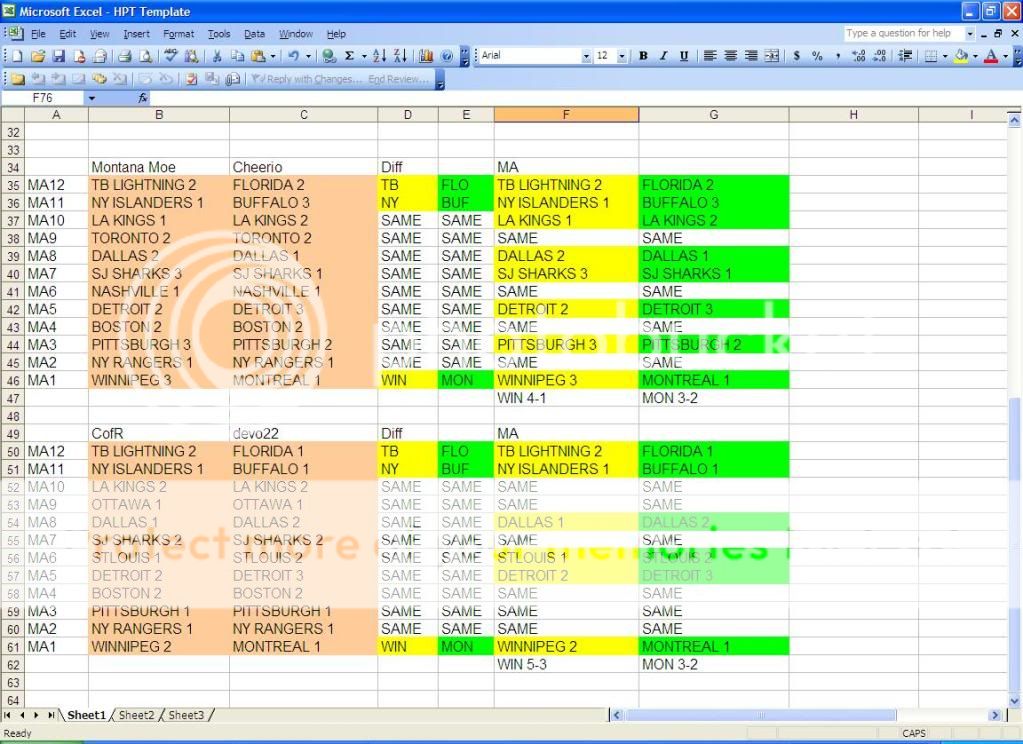Paste clipboard contents
The width and height of the screenshot is (1023, 744).
pyautogui.click(x=258, y=56)
